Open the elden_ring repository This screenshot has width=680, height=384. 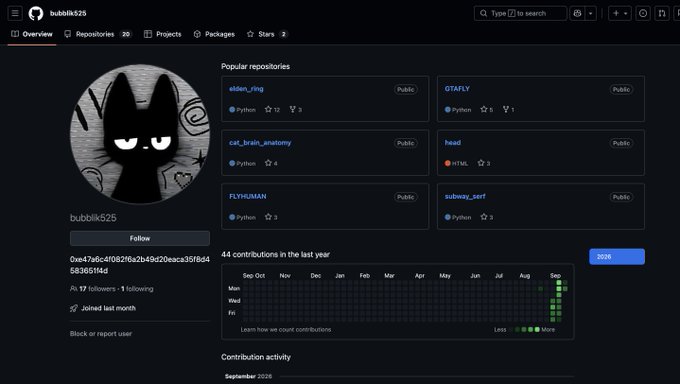click(246, 89)
